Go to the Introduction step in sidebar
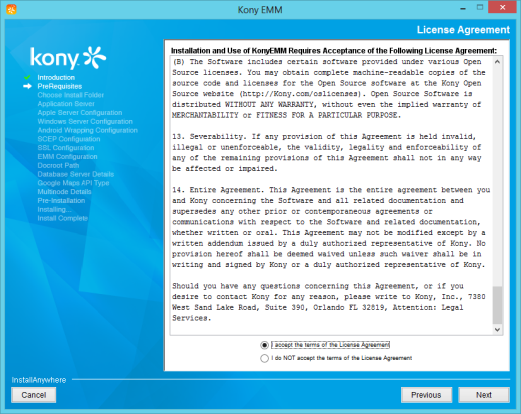The image size is (521, 414). click(x=56, y=77)
